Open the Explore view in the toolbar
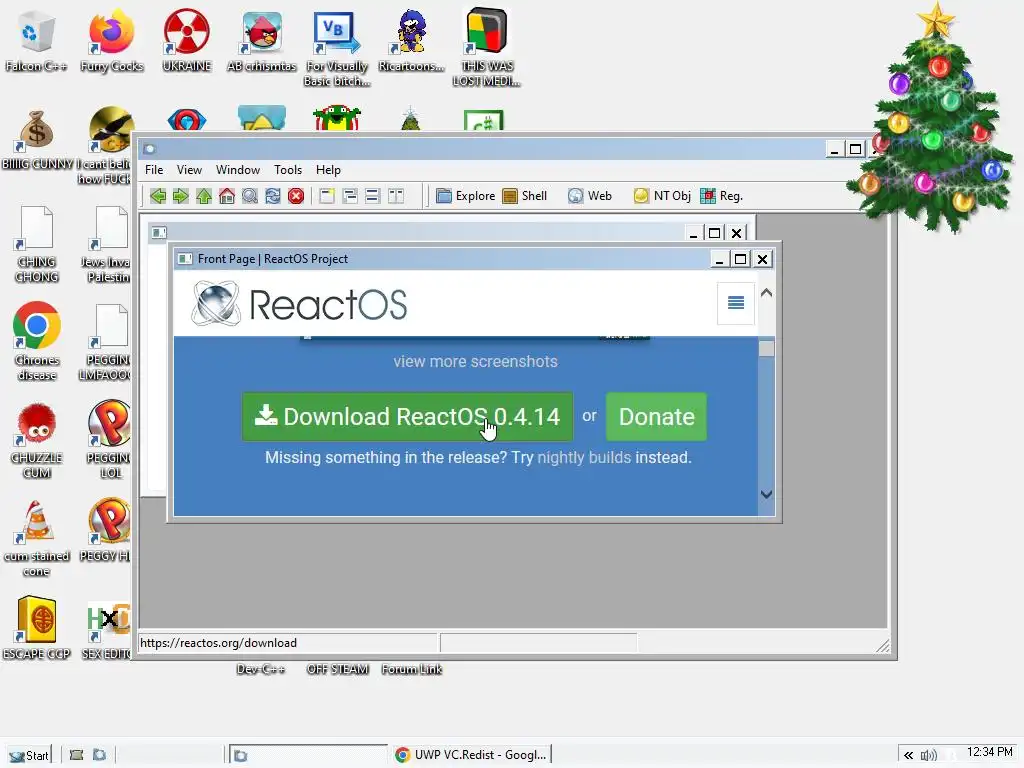The image size is (1024, 768). click(466, 196)
